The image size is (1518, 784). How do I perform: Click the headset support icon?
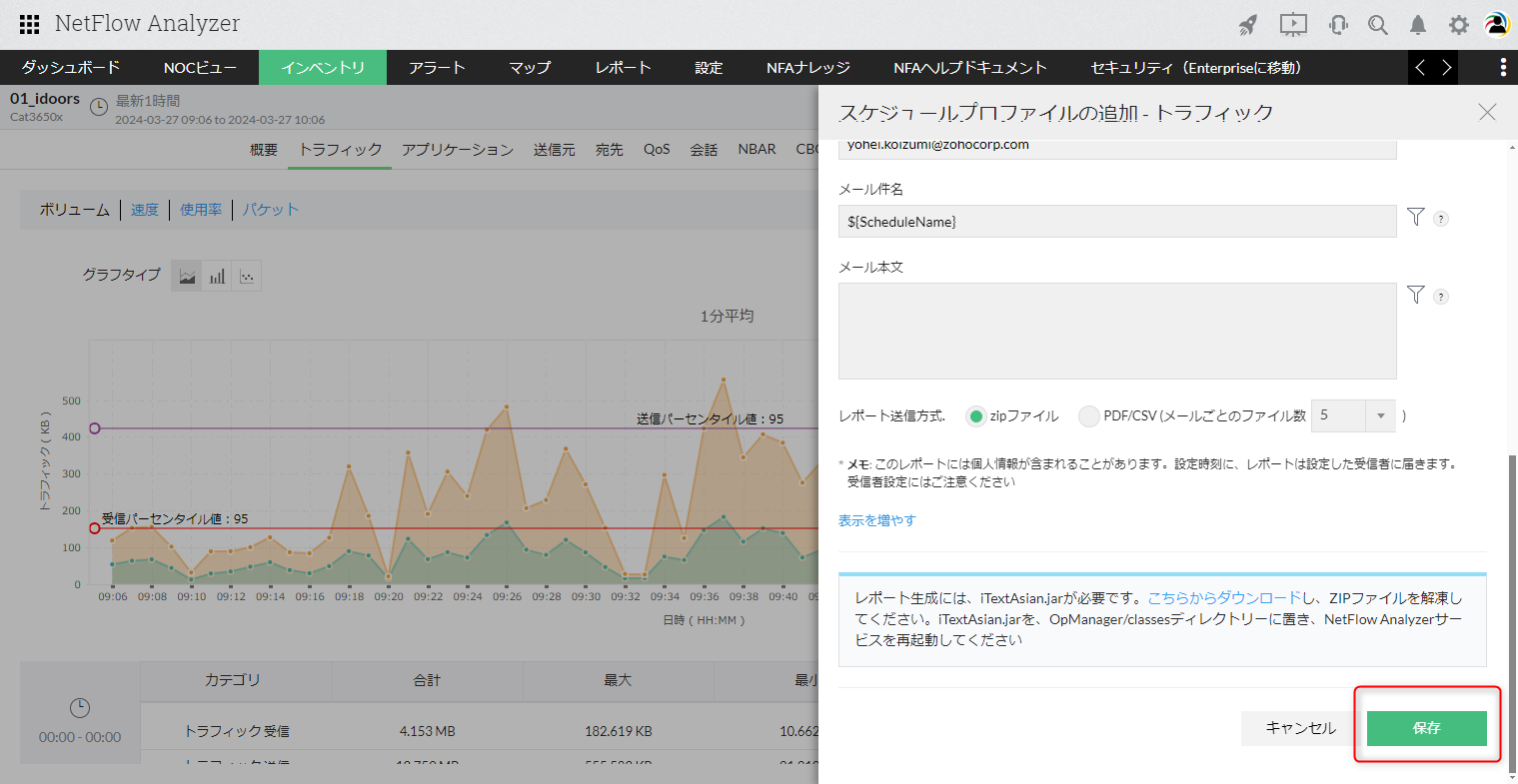pyautogui.click(x=1338, y=25)
